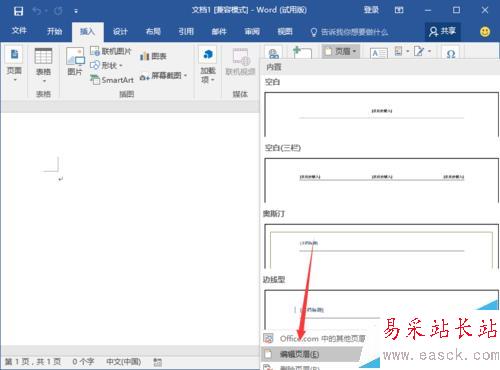Open the Customize Quick Access Toolbar arrow

pos(76,11)
